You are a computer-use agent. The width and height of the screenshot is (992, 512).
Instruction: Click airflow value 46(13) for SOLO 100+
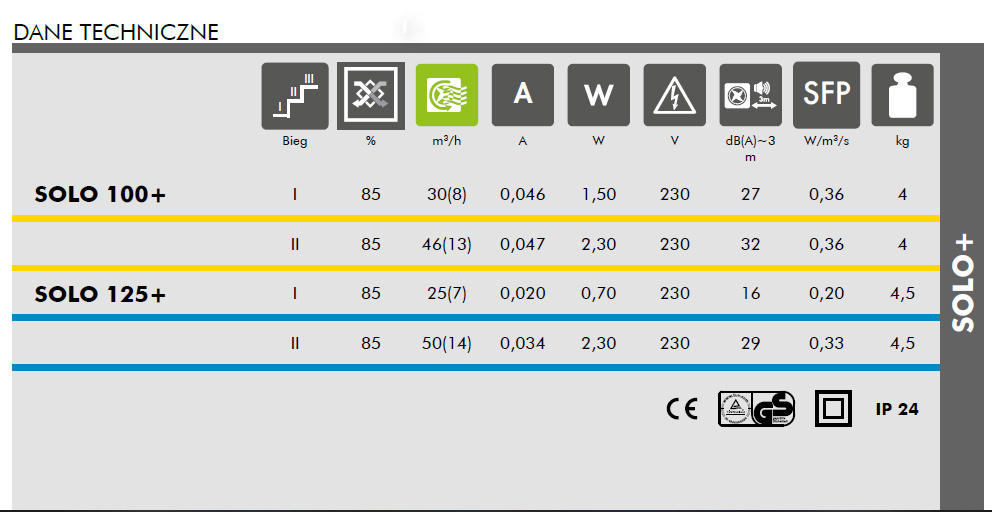[x=449, y=244]
